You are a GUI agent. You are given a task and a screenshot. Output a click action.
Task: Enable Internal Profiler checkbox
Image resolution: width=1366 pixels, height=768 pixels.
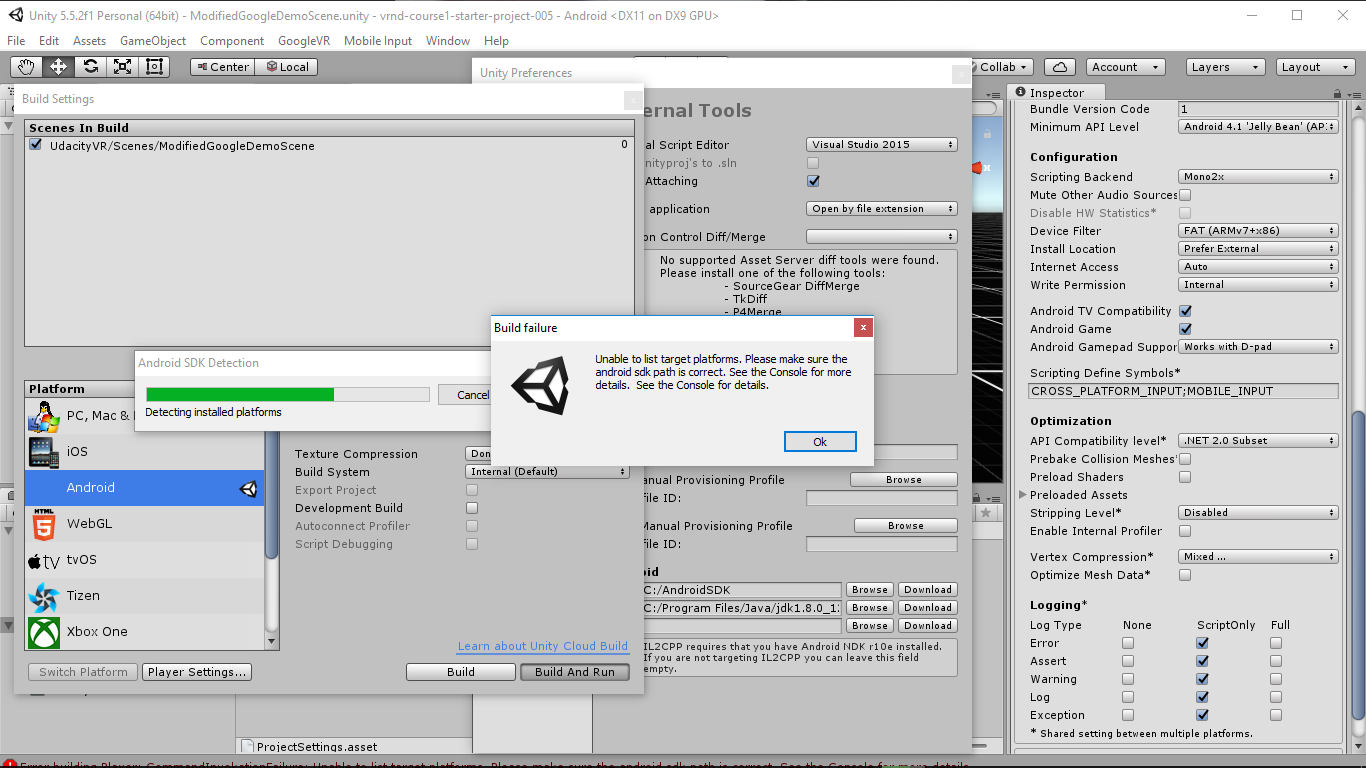pyautogui.click(x=1185, y=531)
